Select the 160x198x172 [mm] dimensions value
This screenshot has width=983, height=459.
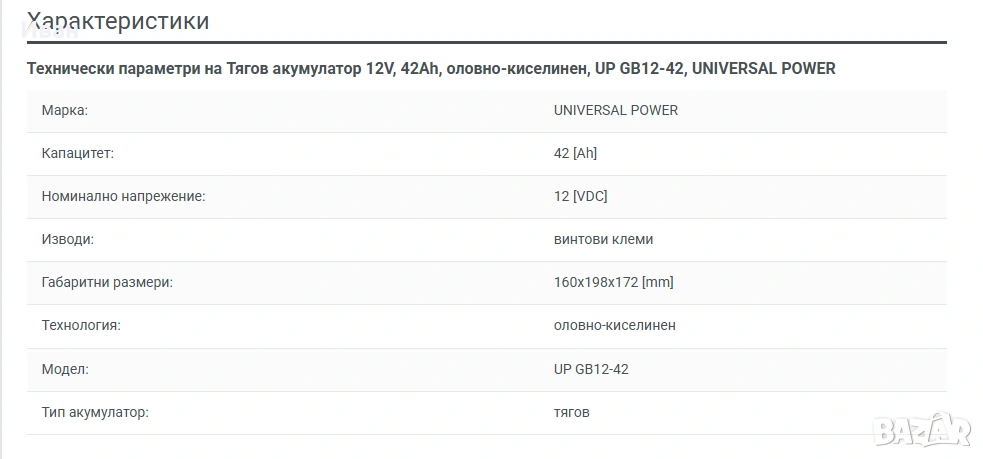[x=613, y=282]
